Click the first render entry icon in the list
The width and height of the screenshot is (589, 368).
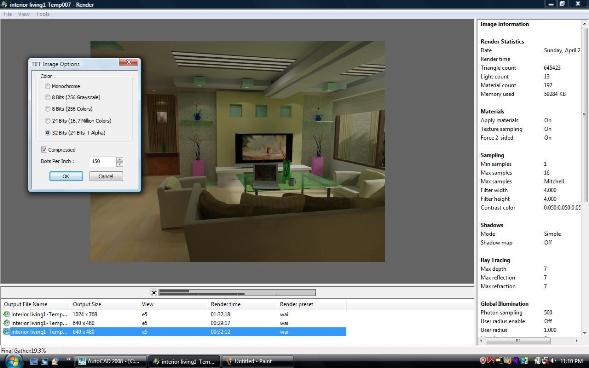6,314
